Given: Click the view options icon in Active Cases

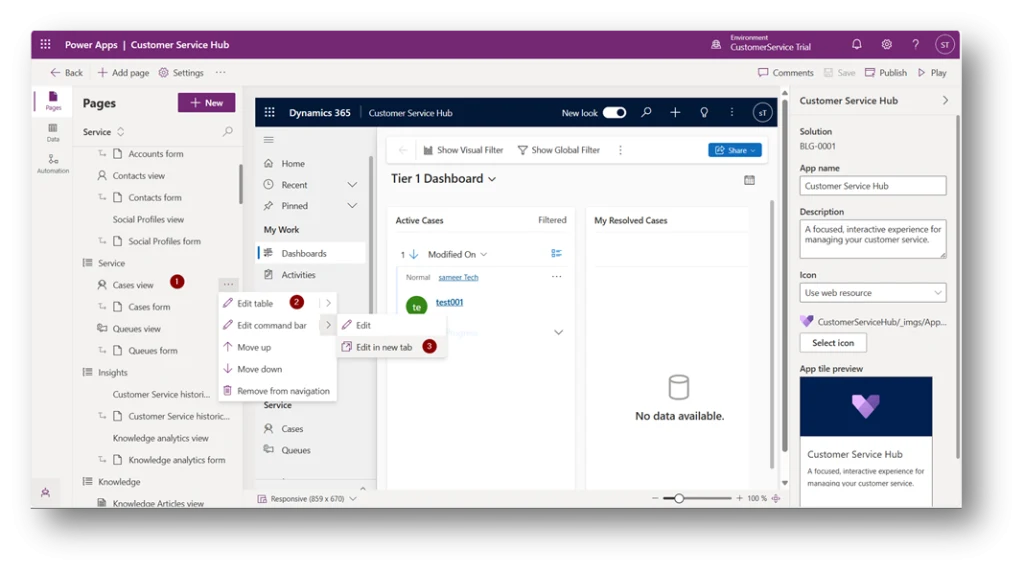Looking at the screenshot, I should pyautogui.click(x=556, y=253).
